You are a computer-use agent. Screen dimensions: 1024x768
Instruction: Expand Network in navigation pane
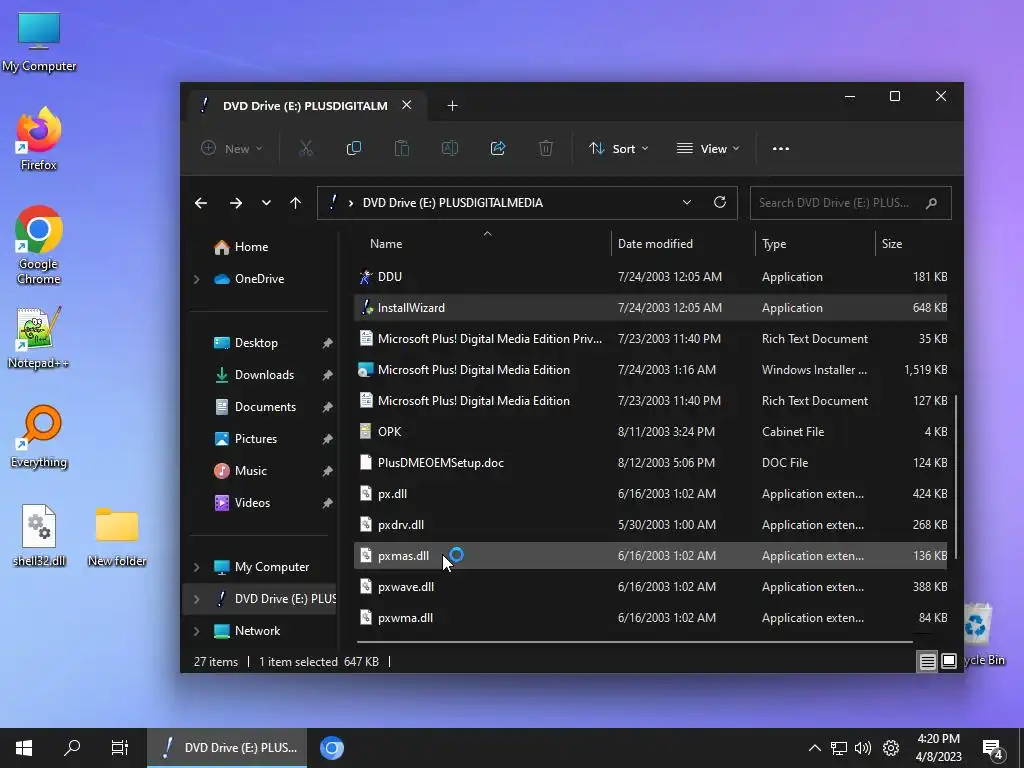197,631
